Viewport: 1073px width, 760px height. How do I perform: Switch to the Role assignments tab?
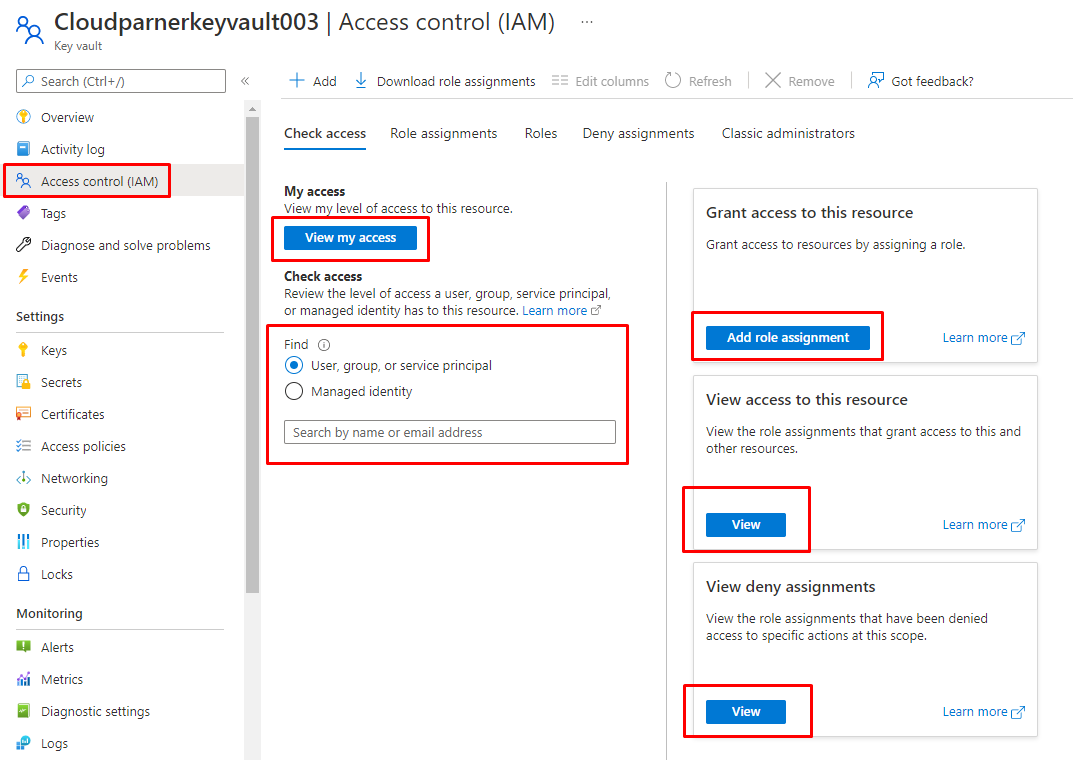coord(443,133)
